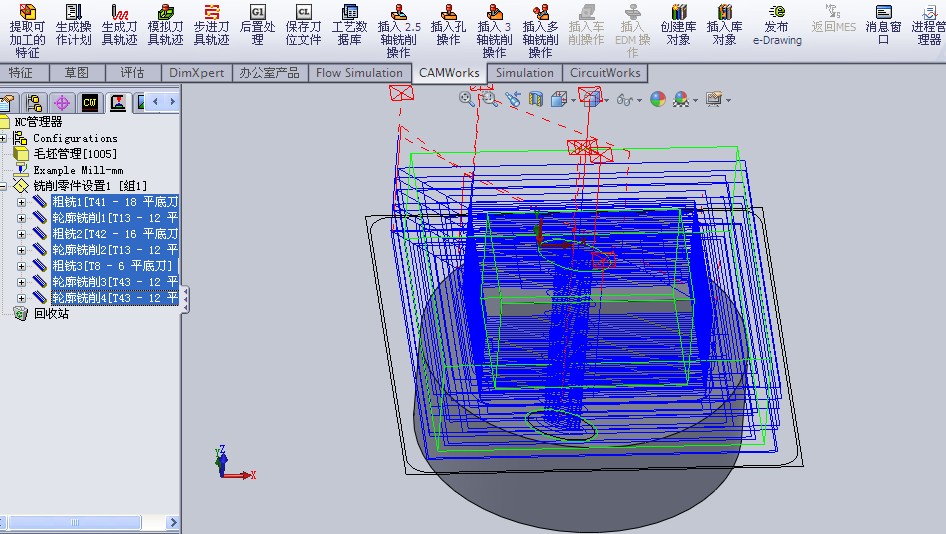Click 插入孔操作 (insert hole operation)
Screen dimensions: 946x534
(x=448, y=25)
